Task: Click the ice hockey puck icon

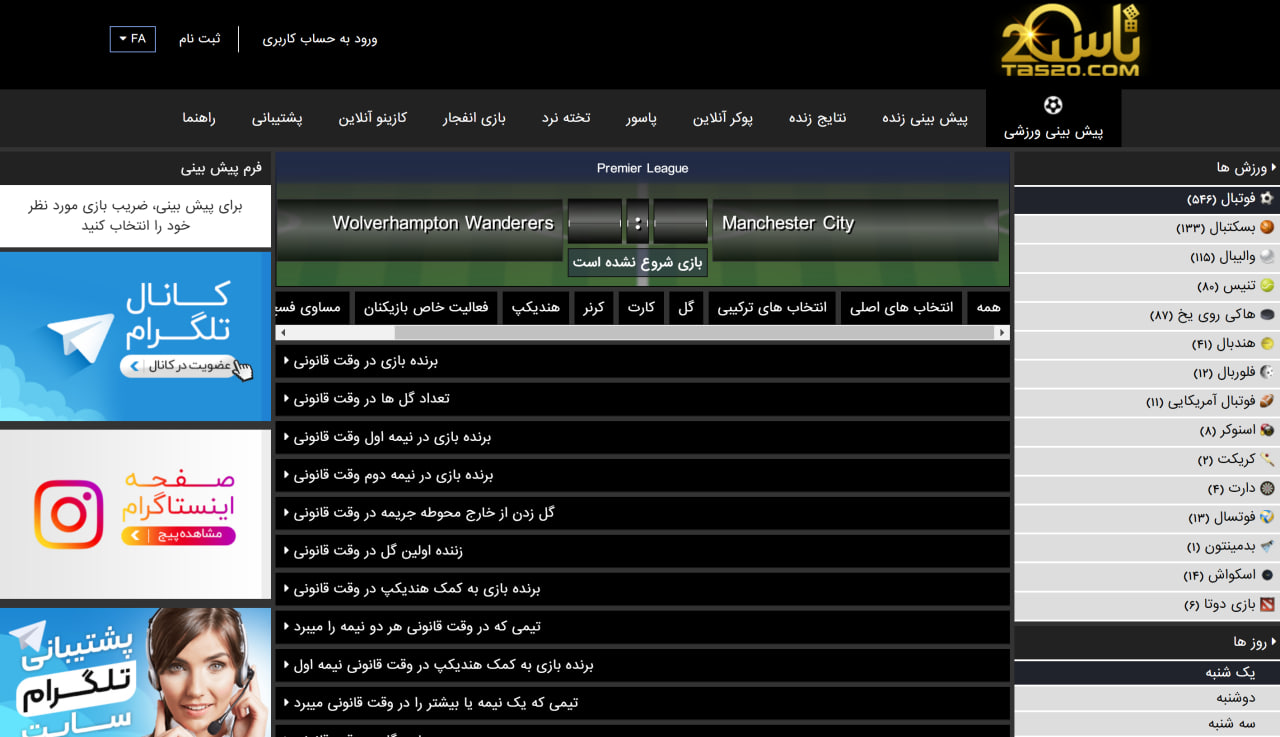Action: coord(1267,315)
